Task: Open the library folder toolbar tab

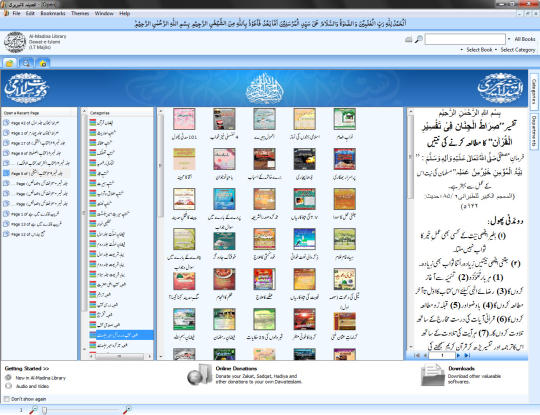Action: [x=10, y=63]
